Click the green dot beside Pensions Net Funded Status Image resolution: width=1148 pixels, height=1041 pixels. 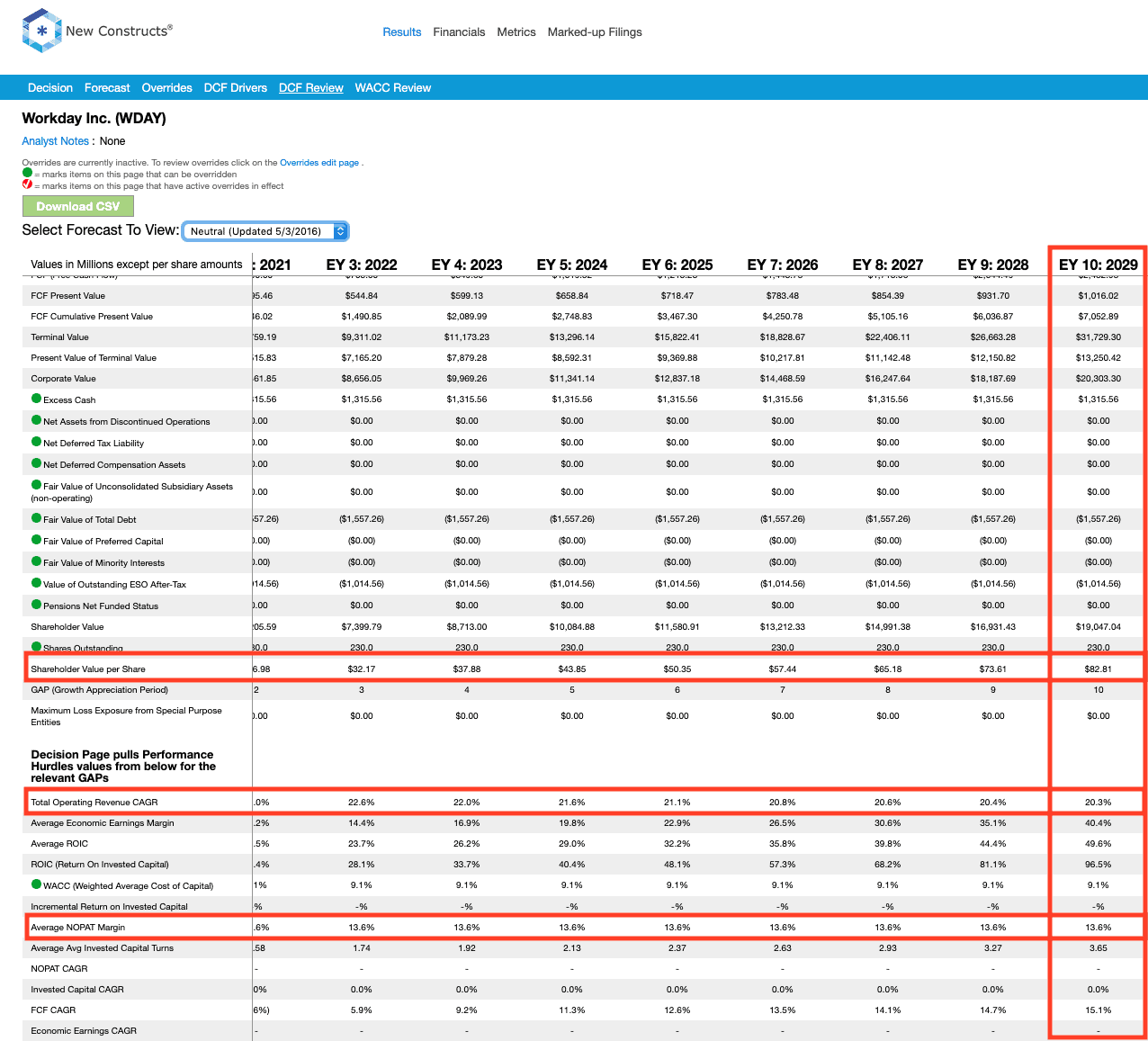coord(36,605)
